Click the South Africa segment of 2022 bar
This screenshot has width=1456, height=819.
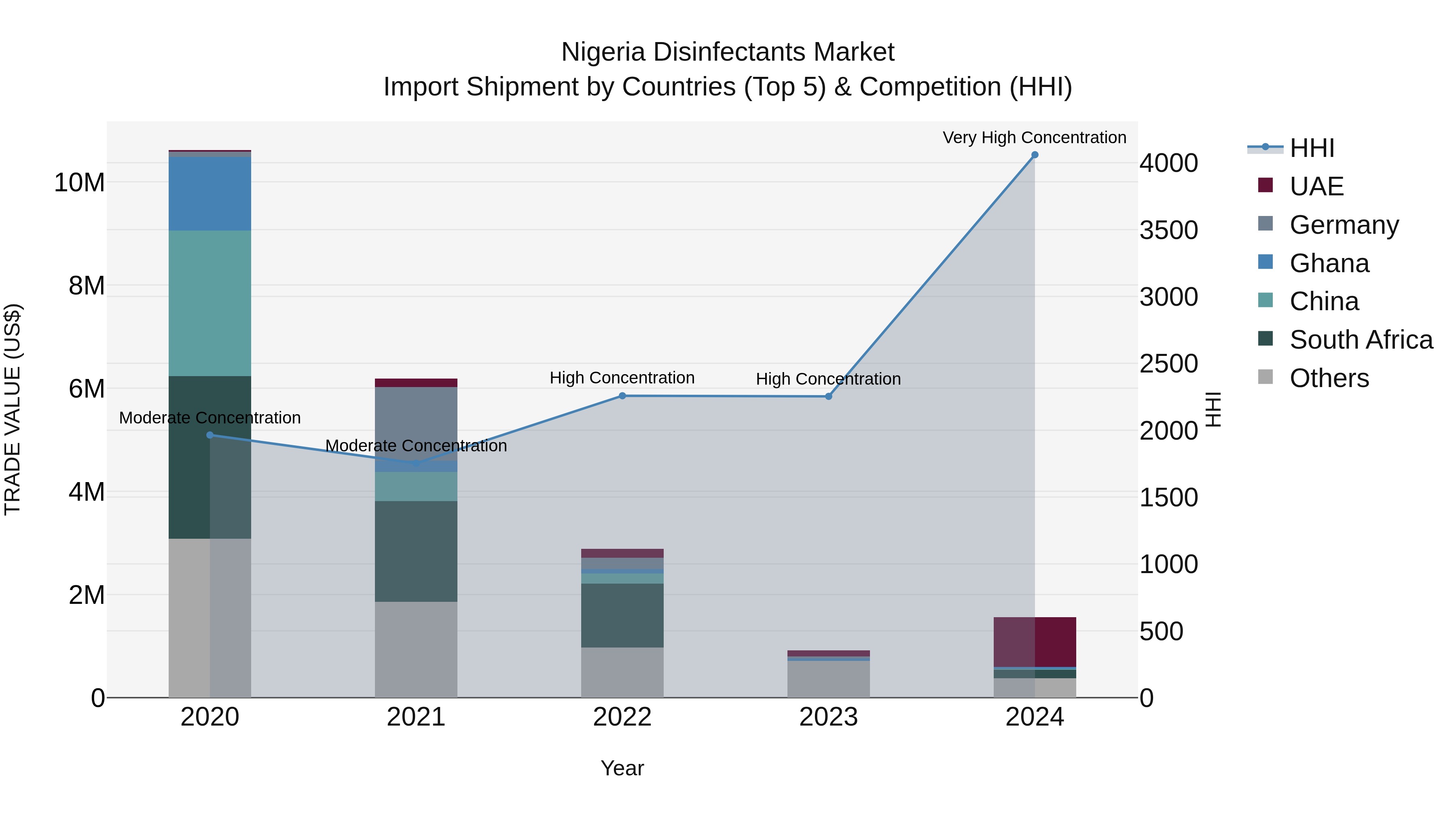[622, 616]
